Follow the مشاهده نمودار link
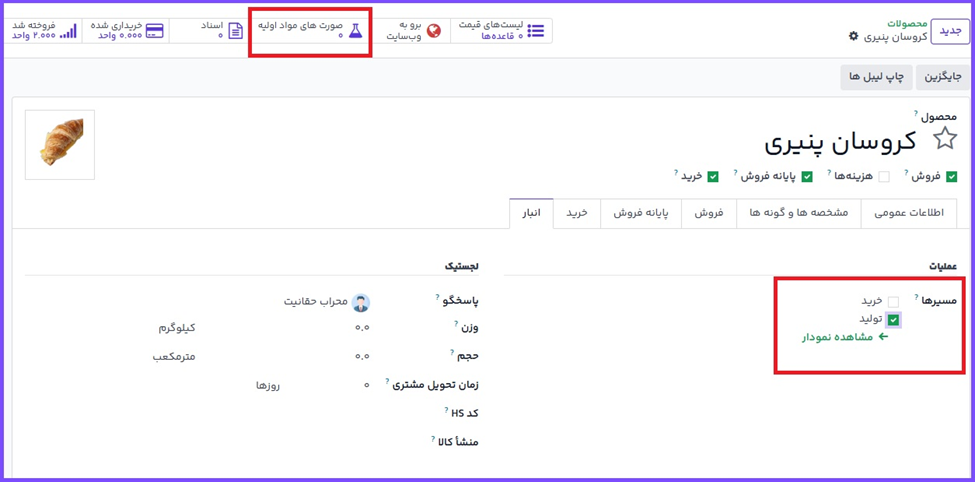The height and width of the screenshot is (482, 975). click(x=845, y=337)
